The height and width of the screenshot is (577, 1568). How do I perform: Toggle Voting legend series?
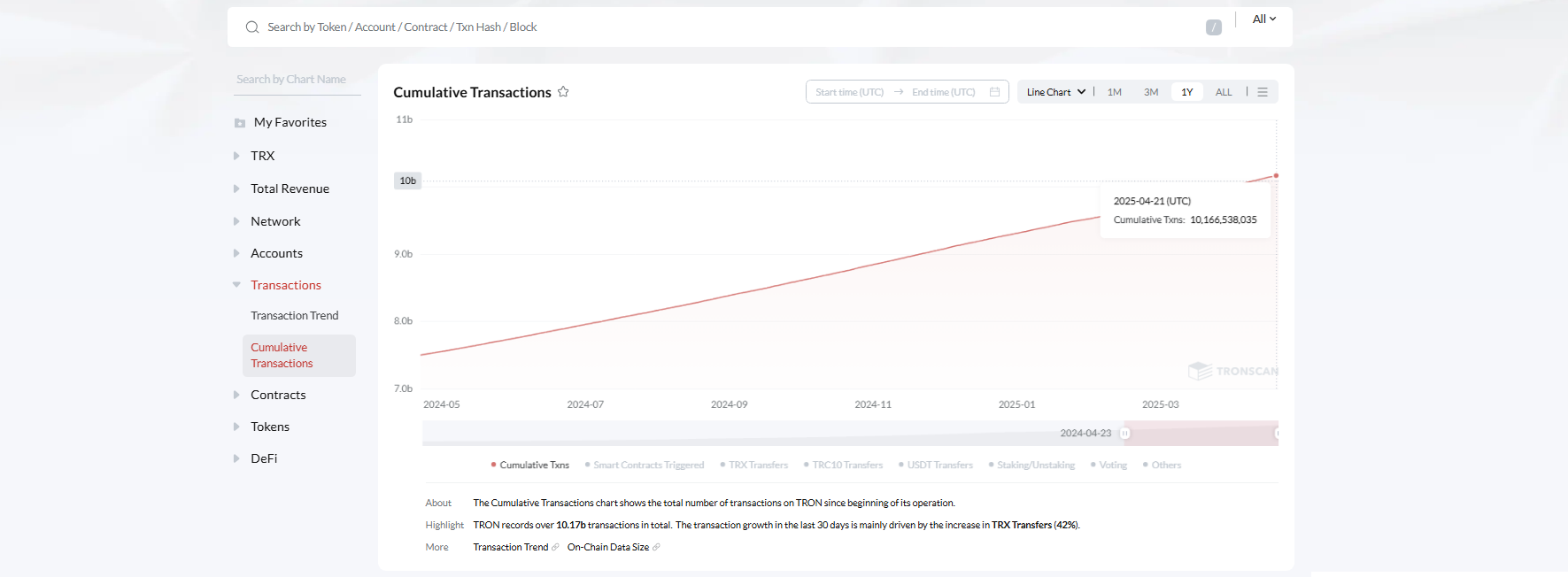(x=1109, y=465)
